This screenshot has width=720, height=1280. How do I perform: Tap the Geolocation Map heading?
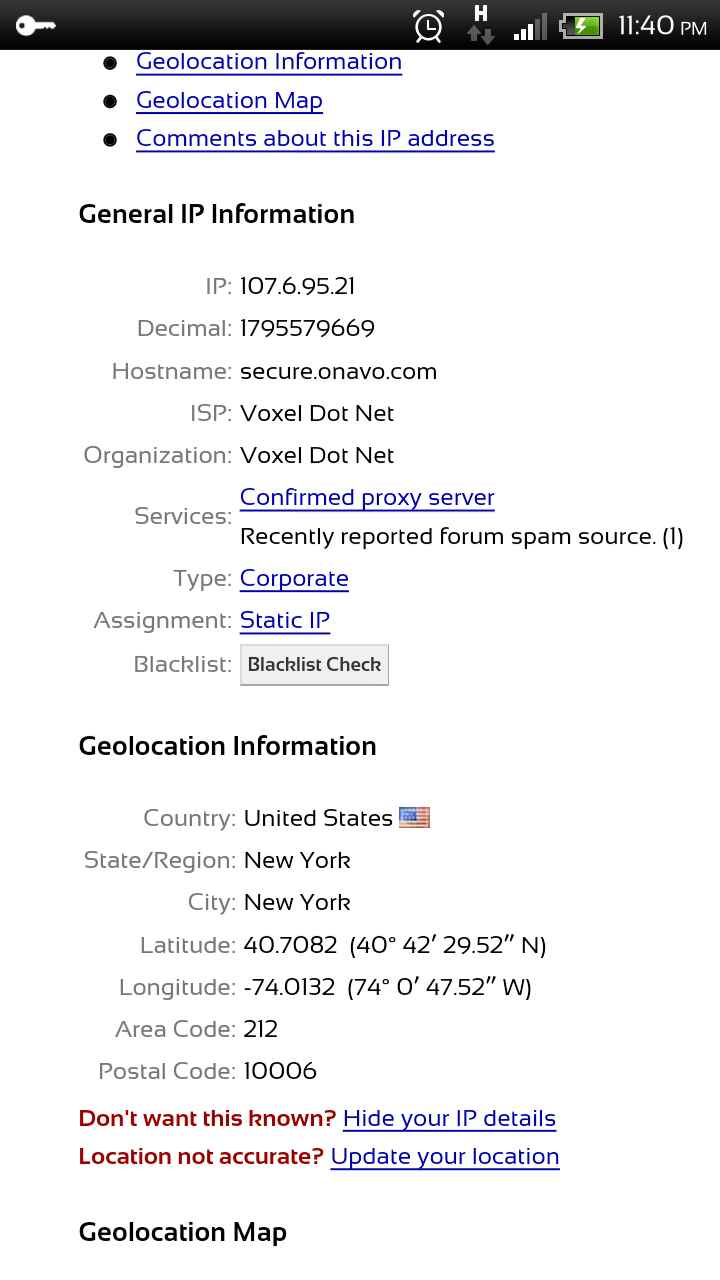tap(183, 1233)
